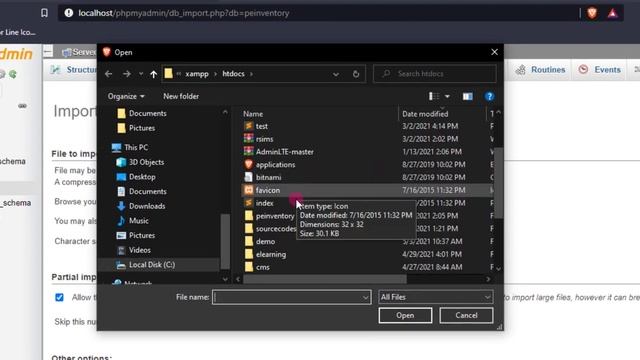Switch to Structure tab in phpMyAdmin
The height and width of the screenshot is (360, 640).
click(73, 70)
